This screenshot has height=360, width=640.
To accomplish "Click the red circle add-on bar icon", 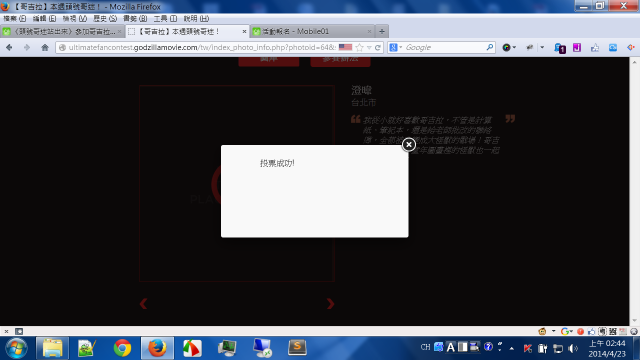I will coord(580,331).
